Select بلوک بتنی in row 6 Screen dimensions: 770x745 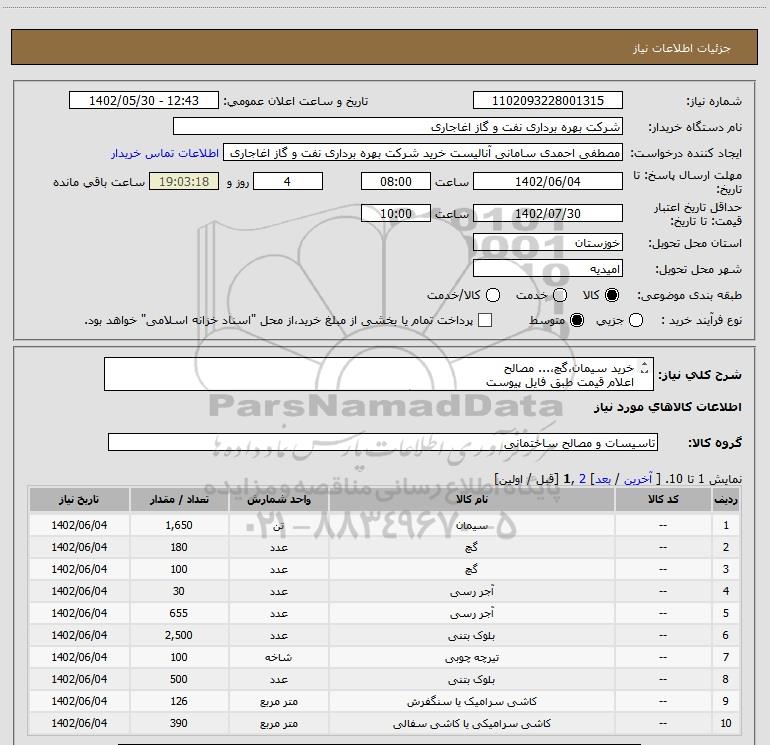coord(471,635)
